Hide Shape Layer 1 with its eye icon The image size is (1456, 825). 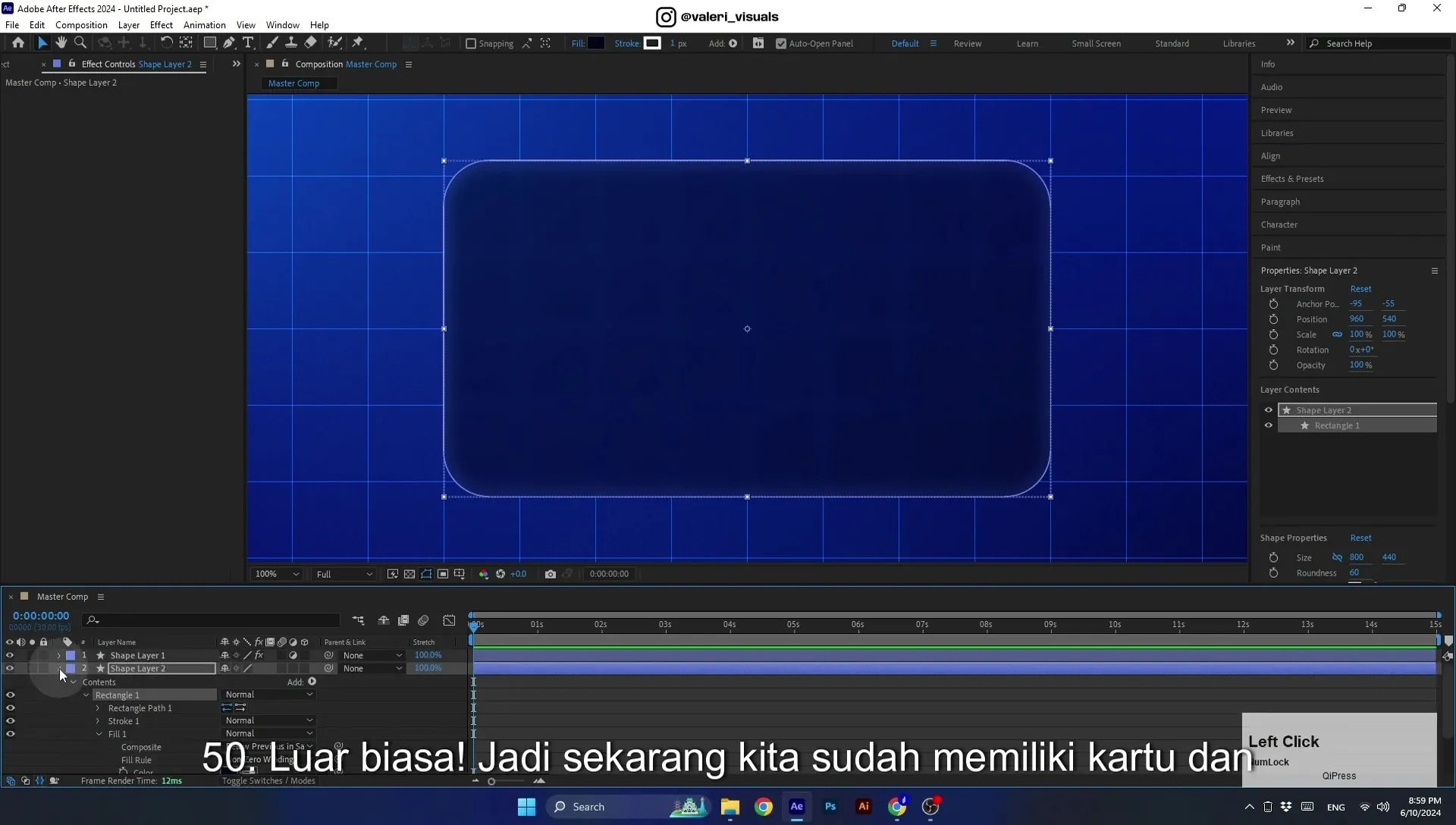[x=10, y=655]
